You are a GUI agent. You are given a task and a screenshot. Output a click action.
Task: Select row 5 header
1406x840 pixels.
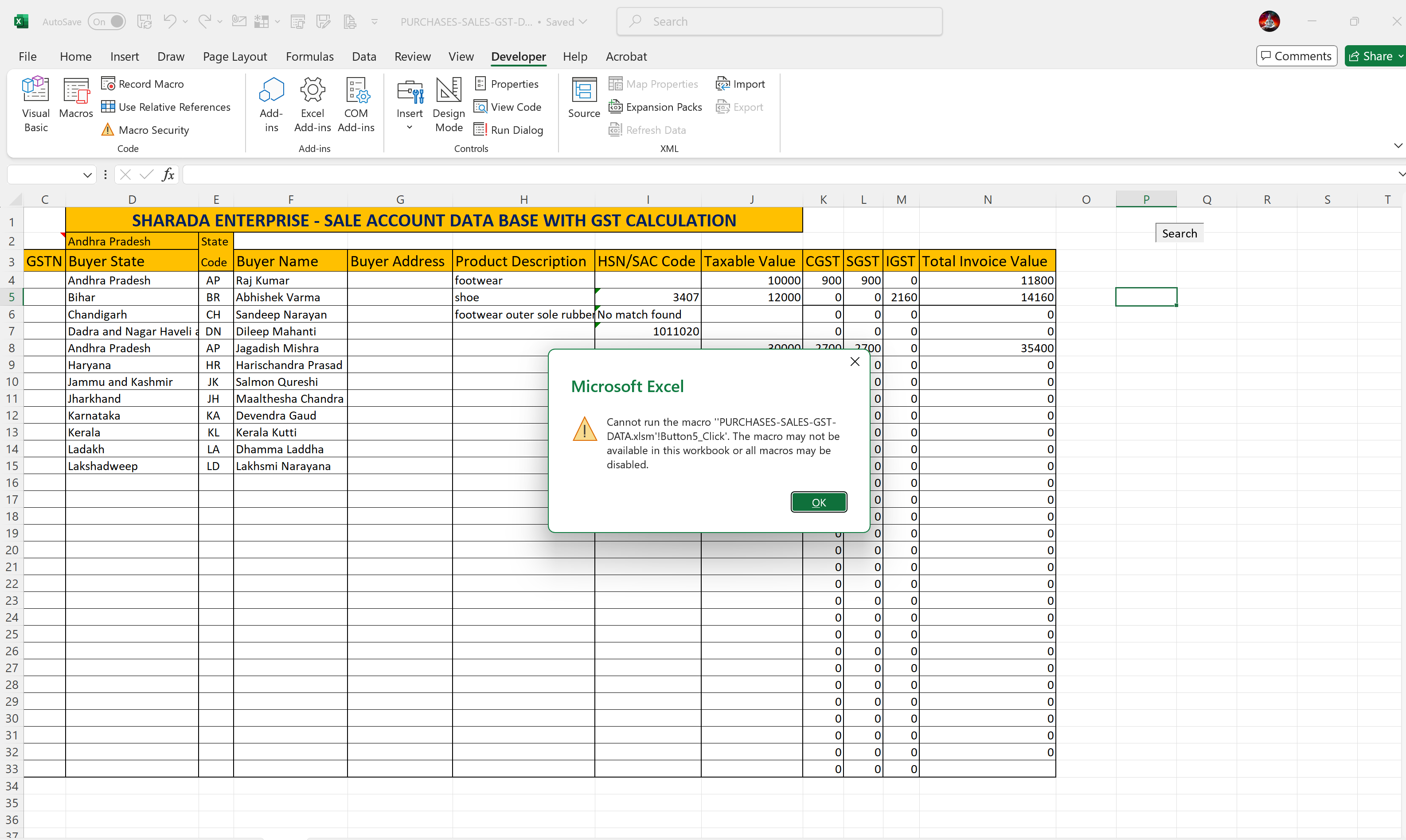coord(12,297)
